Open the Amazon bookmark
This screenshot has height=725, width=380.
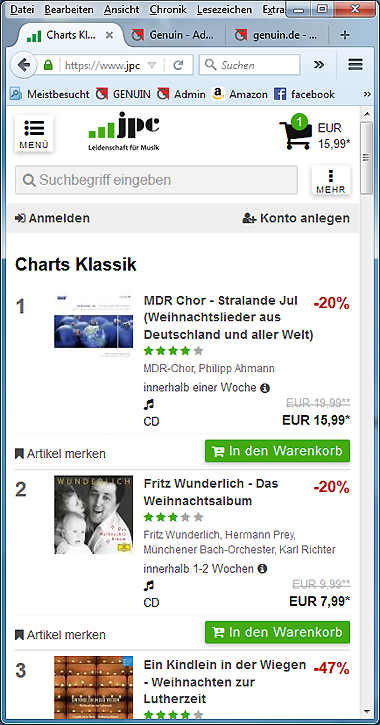pos(239,94)
